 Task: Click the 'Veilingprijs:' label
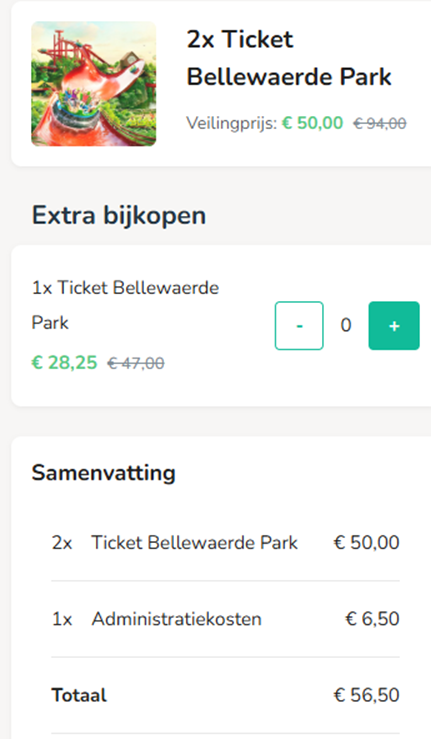click(232, 123)
